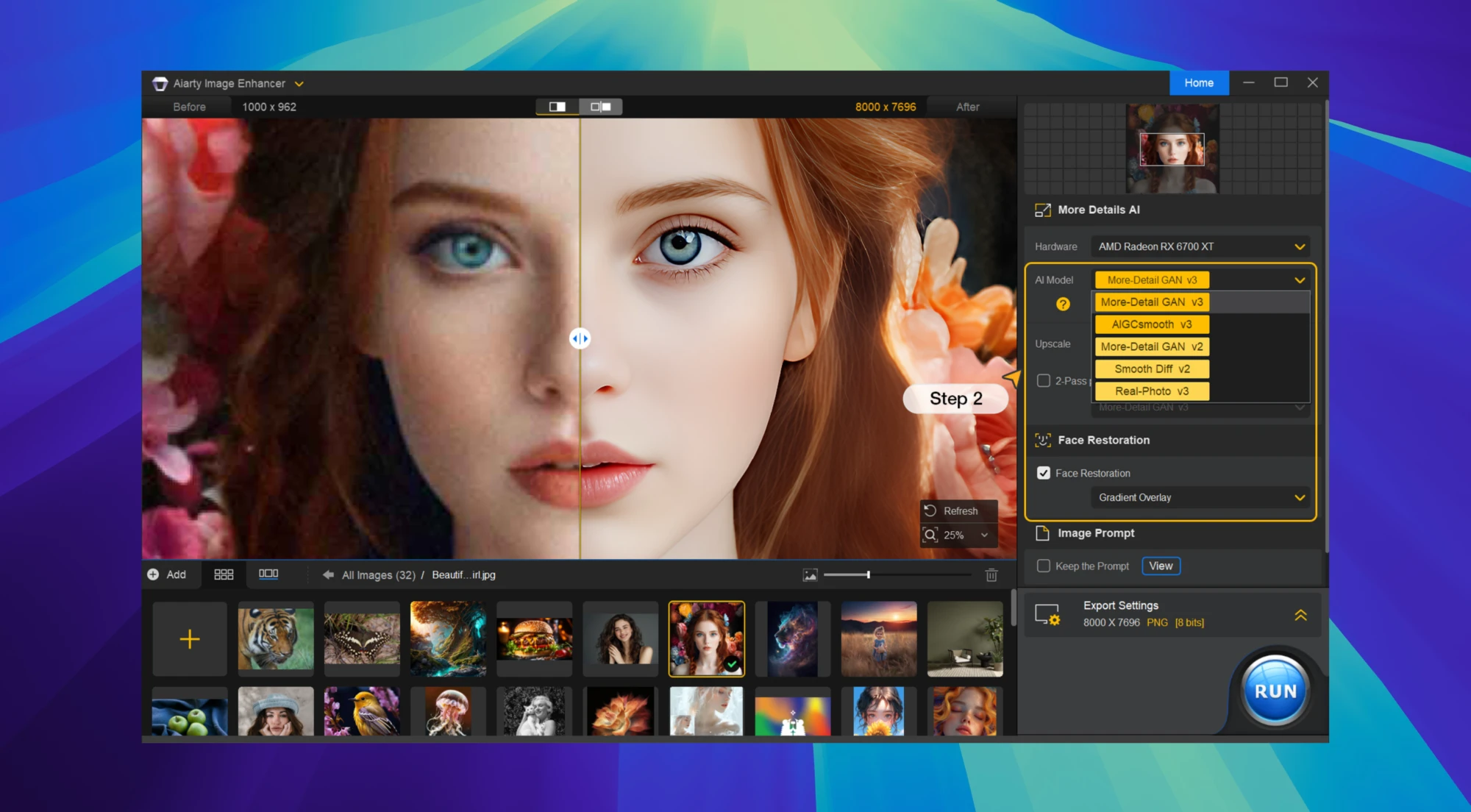Click the More Details AI panel icon
This screenshot has width=1471, height=812.
click(1043, 210)
